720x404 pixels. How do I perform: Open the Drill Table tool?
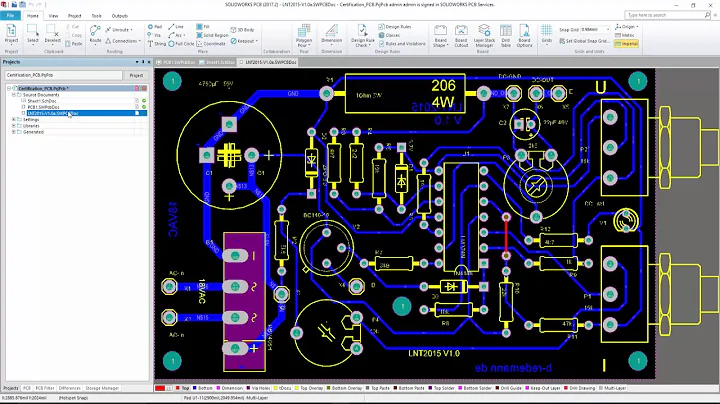tap(506, 36)
